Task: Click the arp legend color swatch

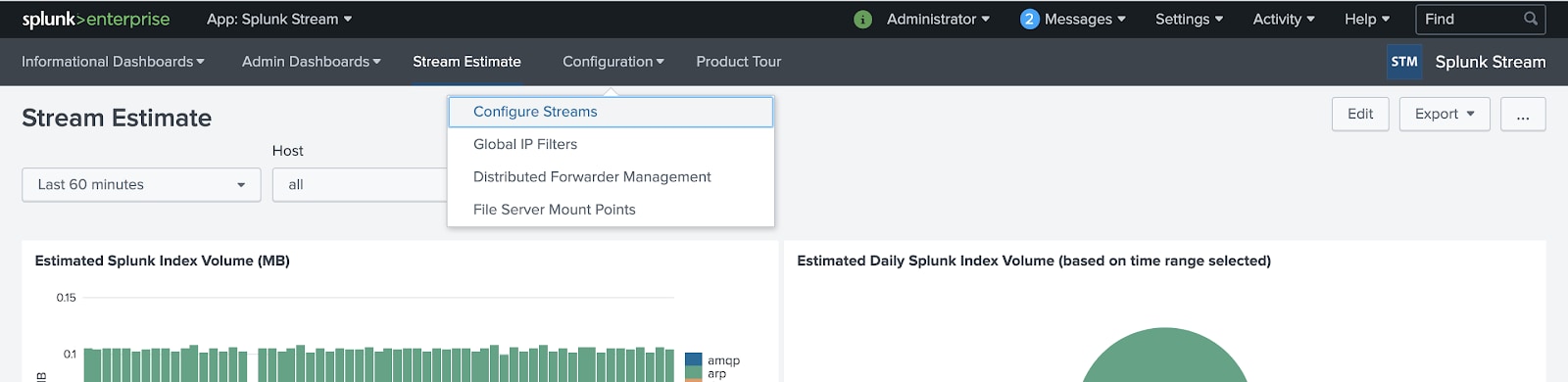Action: point(694,373)
